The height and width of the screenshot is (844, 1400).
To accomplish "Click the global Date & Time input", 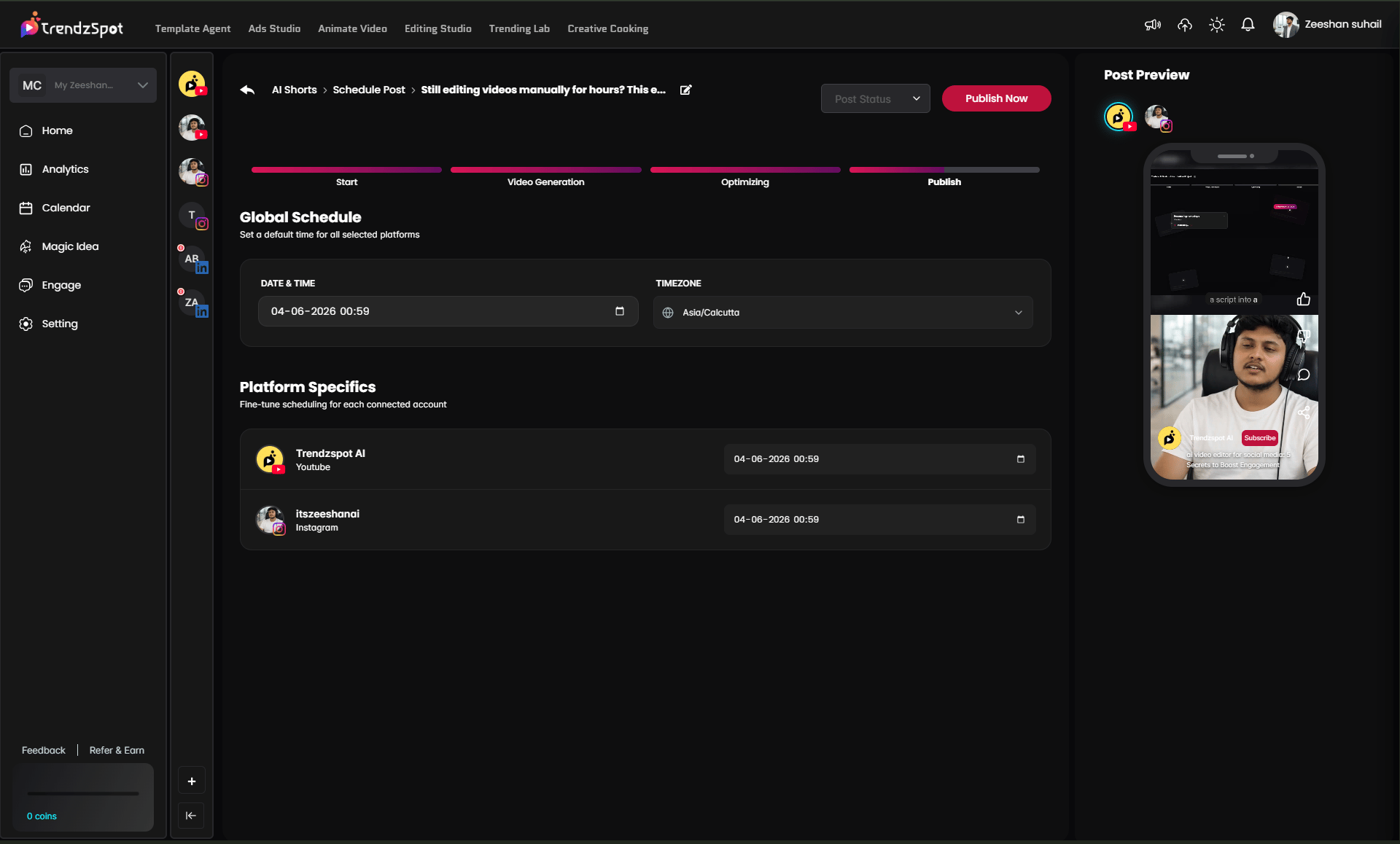I will coord(448,311).
